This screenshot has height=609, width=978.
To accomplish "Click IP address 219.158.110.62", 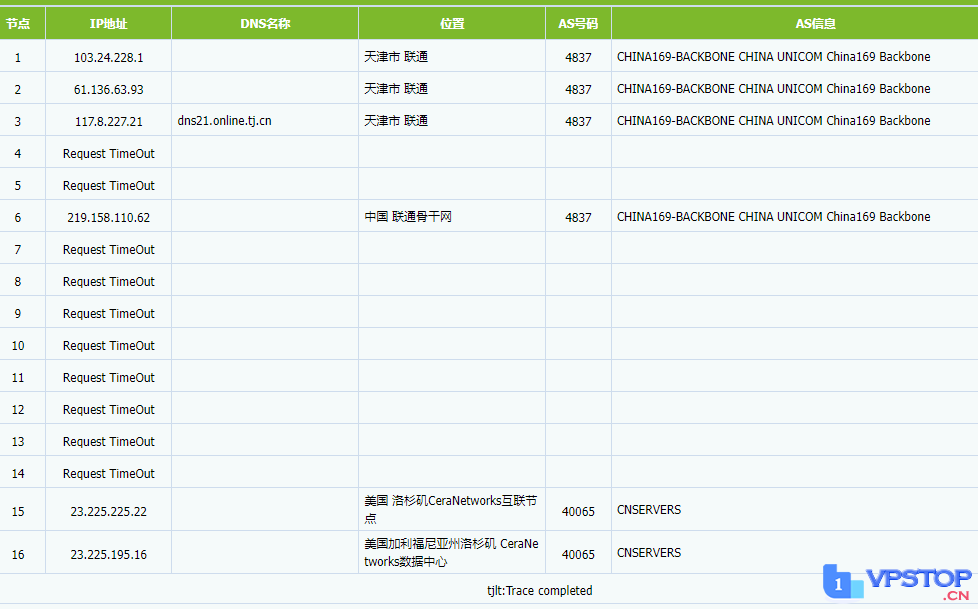I will [109, 217].
